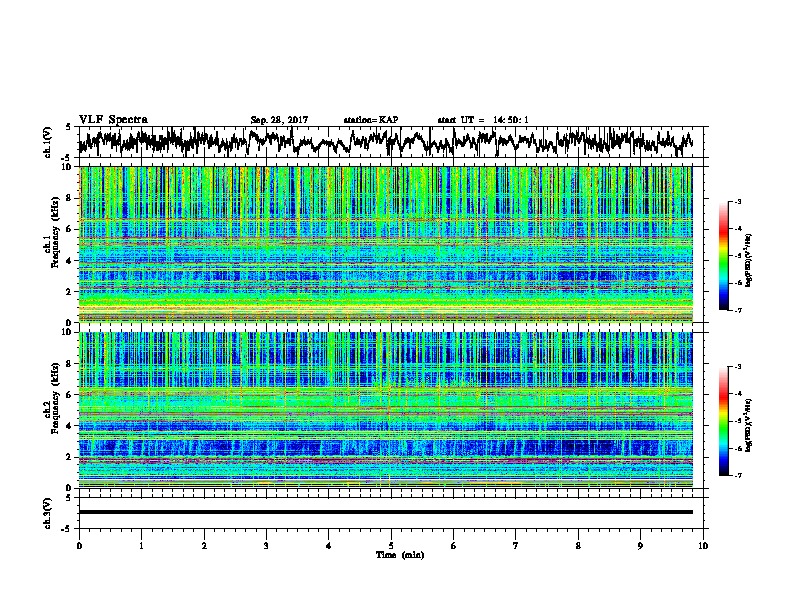Viewport: 792px width, 612px height.
Task: Click the time axis tick label "8"
Action: coord(578,545)
